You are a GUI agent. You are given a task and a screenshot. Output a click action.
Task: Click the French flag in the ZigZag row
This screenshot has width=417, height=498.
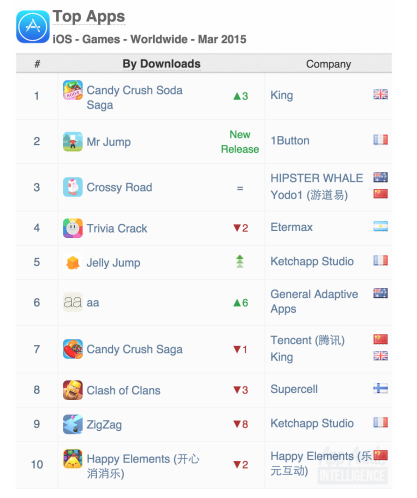click(380, 422)
